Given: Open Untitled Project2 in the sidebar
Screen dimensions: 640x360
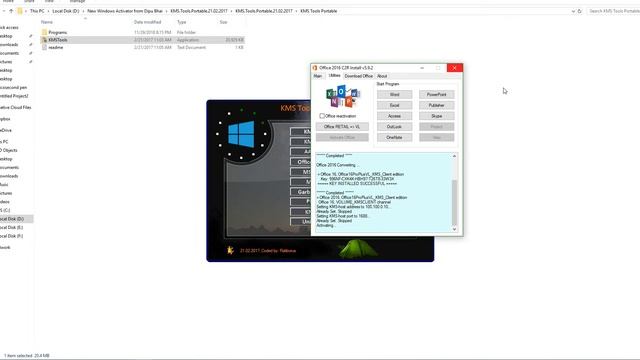Looking at the screenshot, I should [x=14, y=96].
